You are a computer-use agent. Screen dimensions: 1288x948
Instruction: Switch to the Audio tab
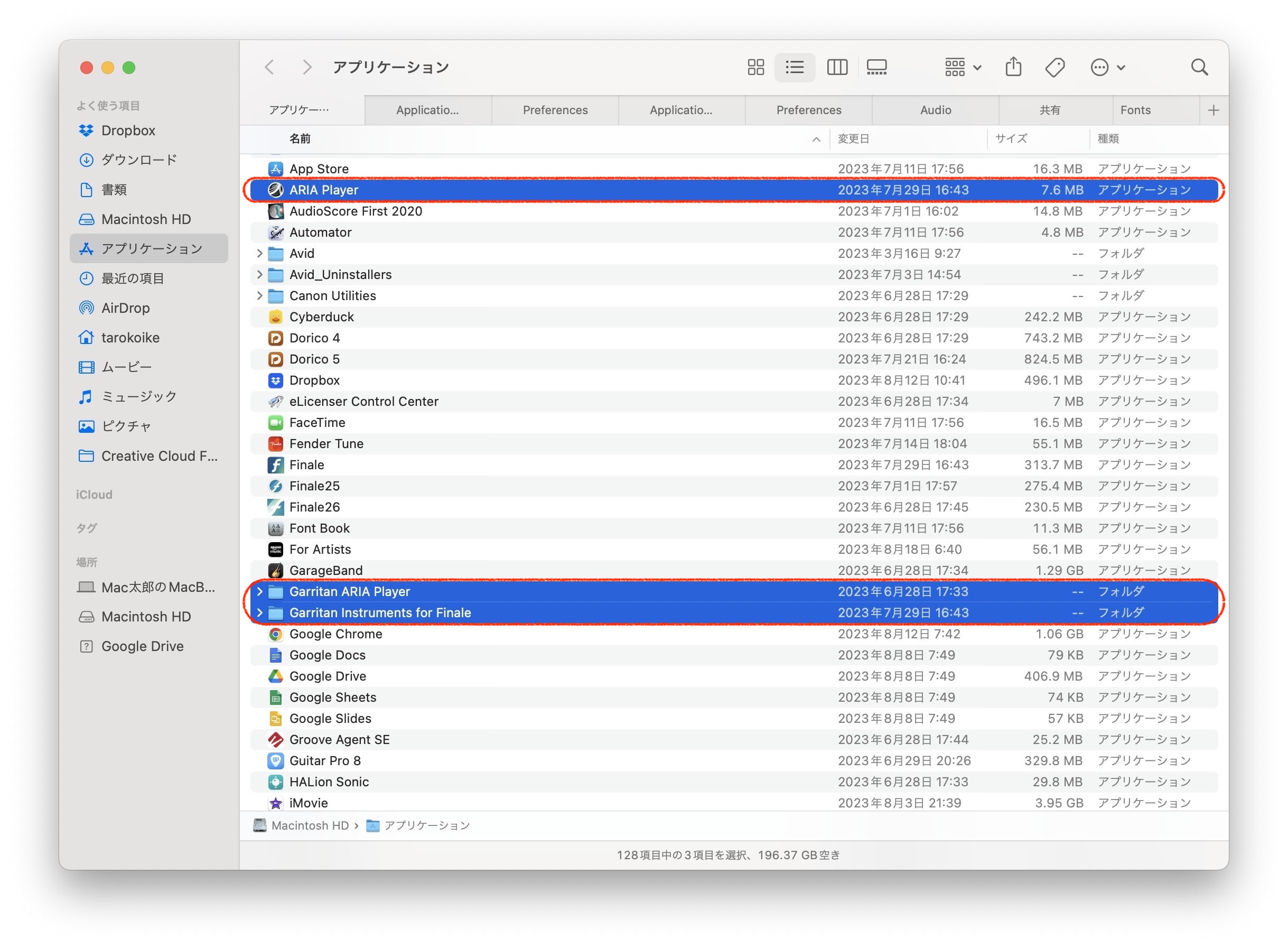pos(935,110)
